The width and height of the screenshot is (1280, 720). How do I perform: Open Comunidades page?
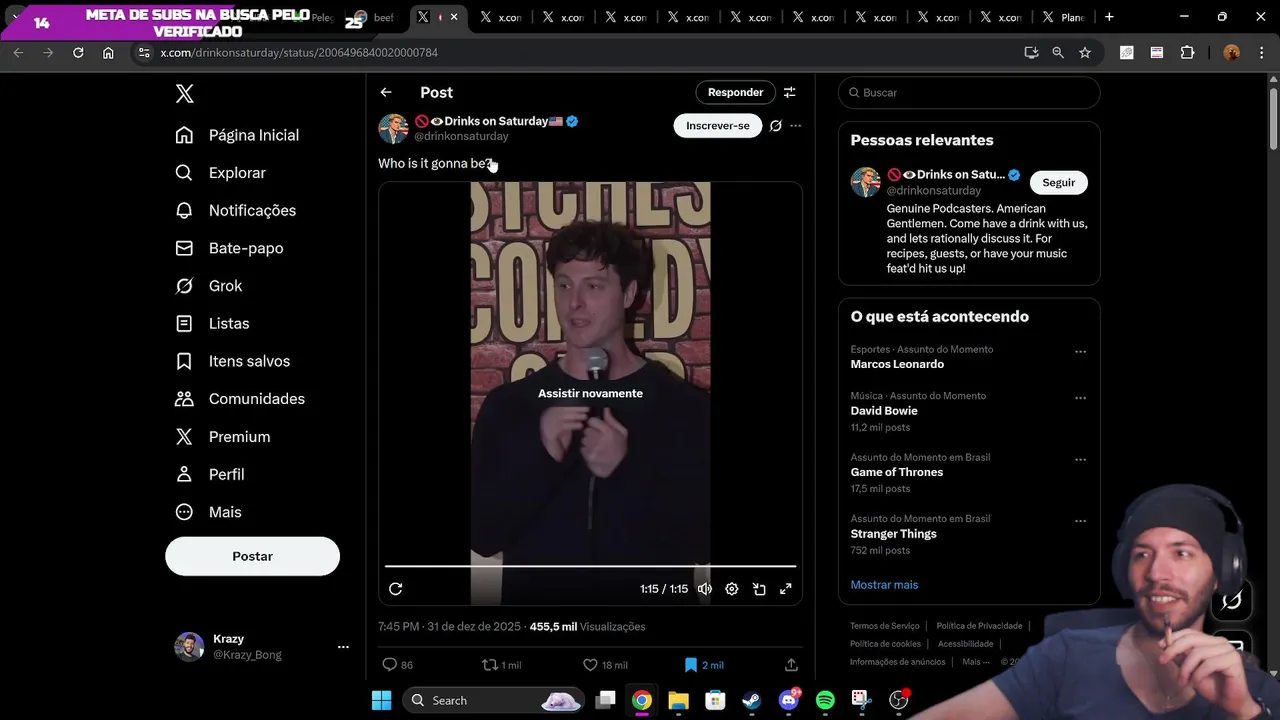point(241,399)
